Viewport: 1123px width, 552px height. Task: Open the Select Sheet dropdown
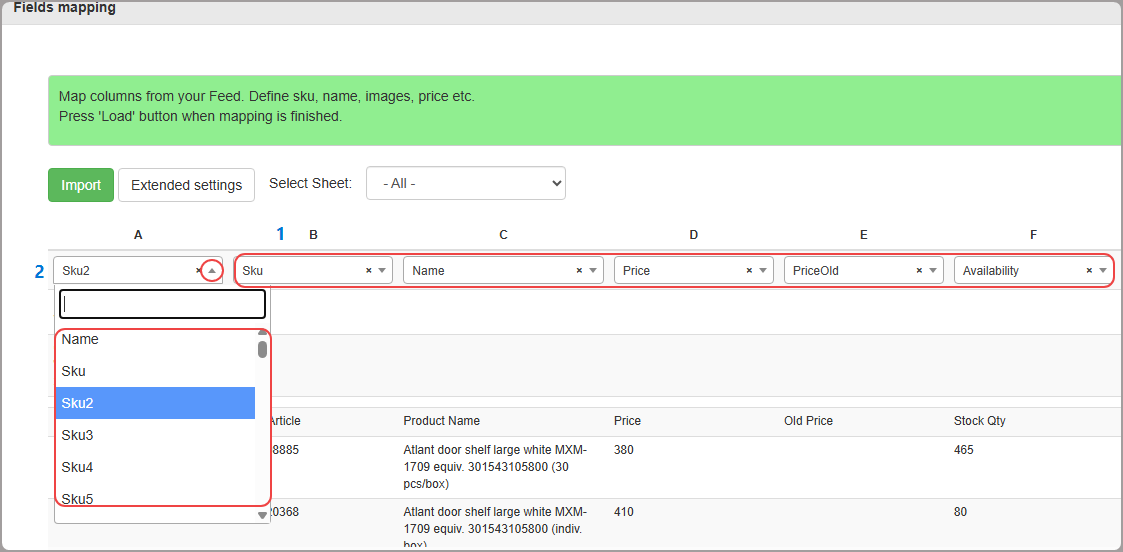pos(466,183)
